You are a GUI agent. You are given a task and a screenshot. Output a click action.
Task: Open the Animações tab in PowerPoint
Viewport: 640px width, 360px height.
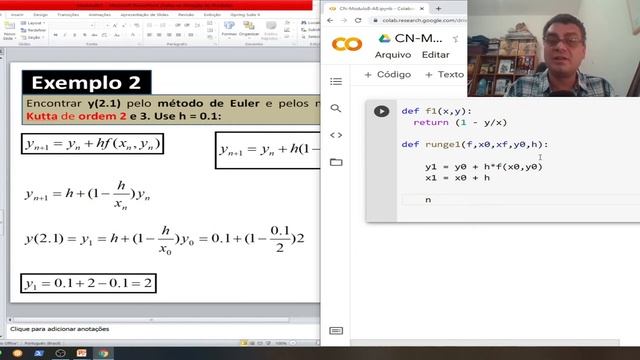pyautogui.click(x=100, y=15)
